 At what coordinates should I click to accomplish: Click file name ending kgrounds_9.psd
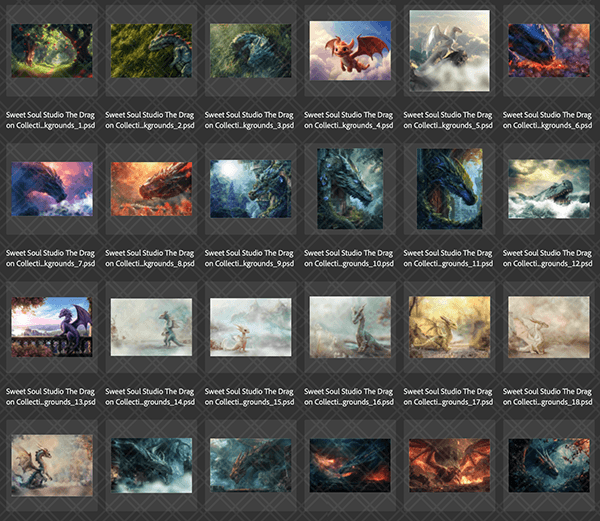pyautogui.click(x=249, y=258)
